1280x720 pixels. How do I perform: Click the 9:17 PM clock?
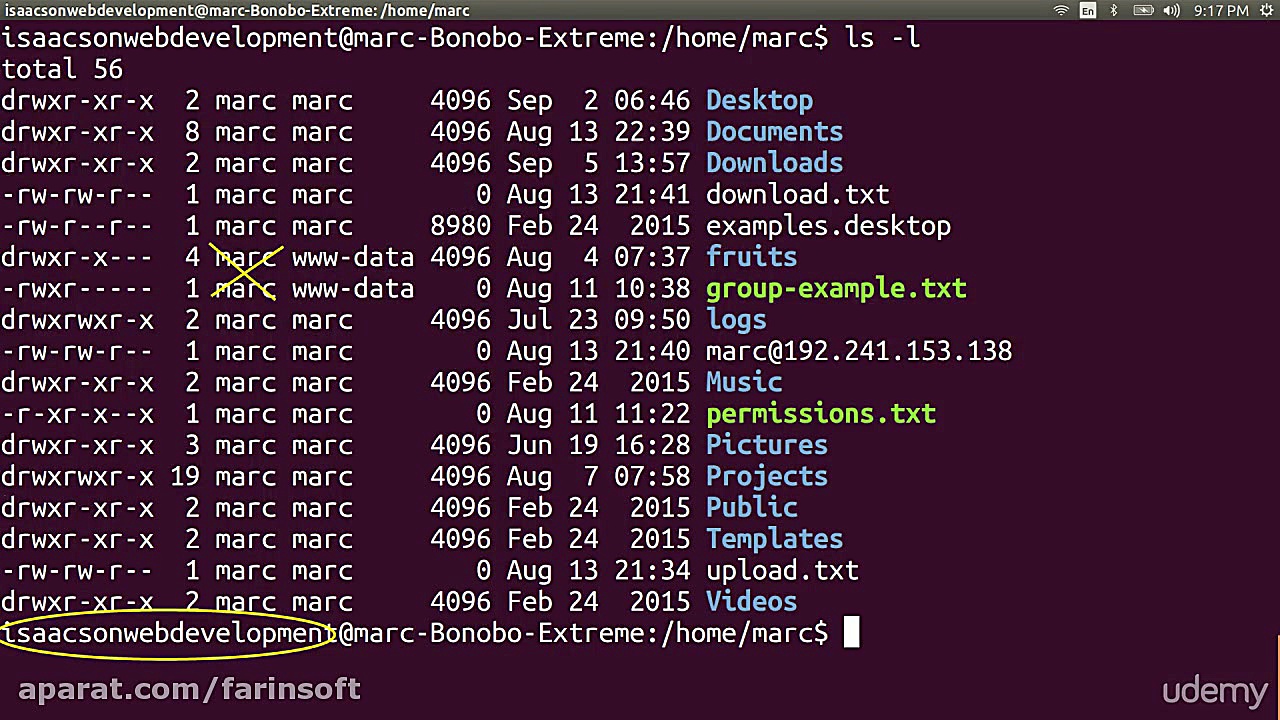(x=1220, y=11)
